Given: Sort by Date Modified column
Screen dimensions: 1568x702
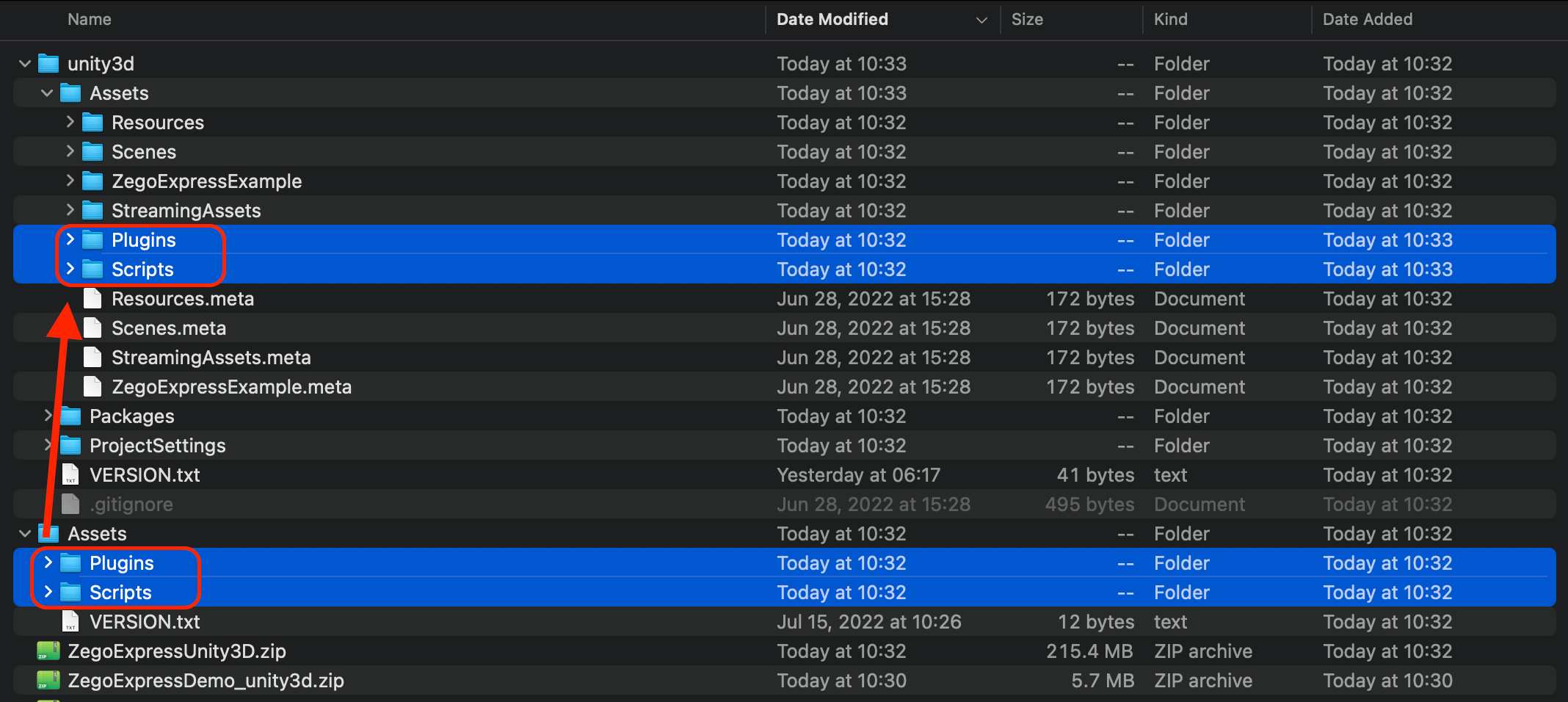Looking at the screenshot, I should (832, 20).
